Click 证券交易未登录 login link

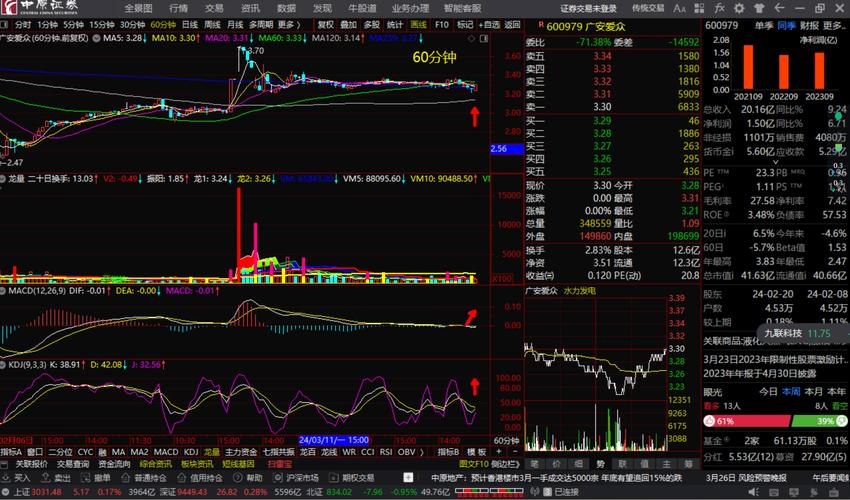589,8
